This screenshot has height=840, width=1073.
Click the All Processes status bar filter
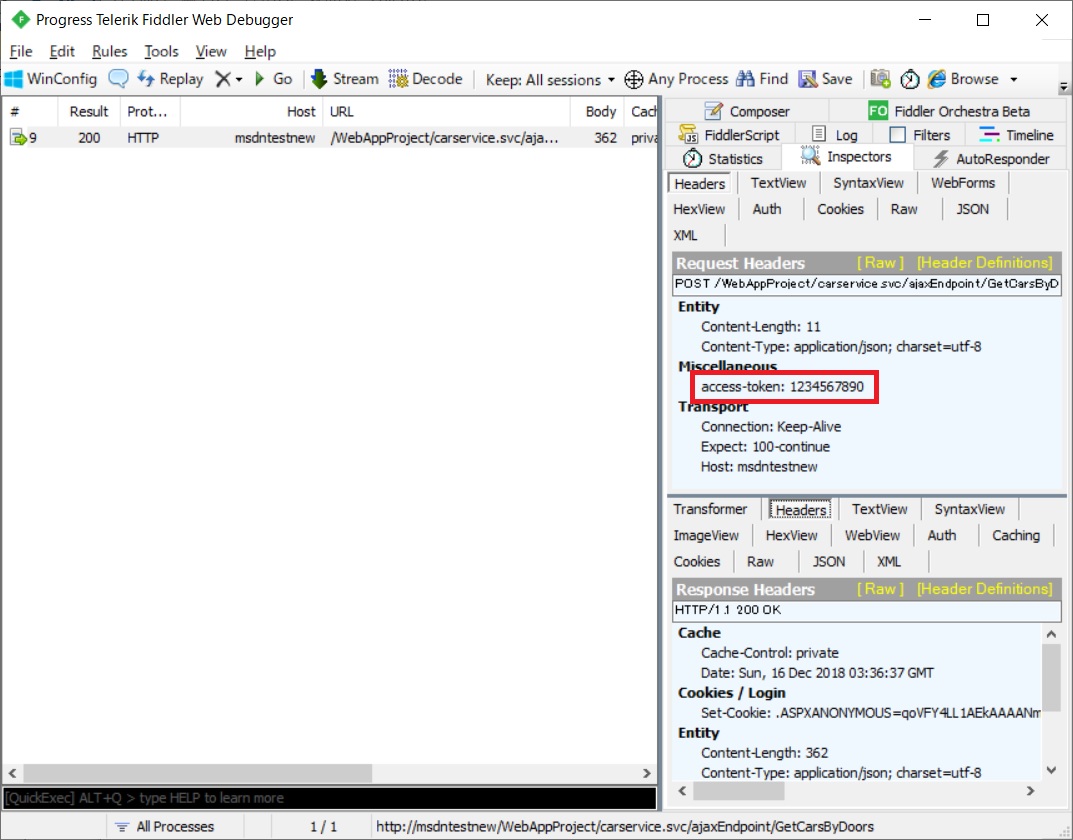pyautogui.click(x=164, y=826)
